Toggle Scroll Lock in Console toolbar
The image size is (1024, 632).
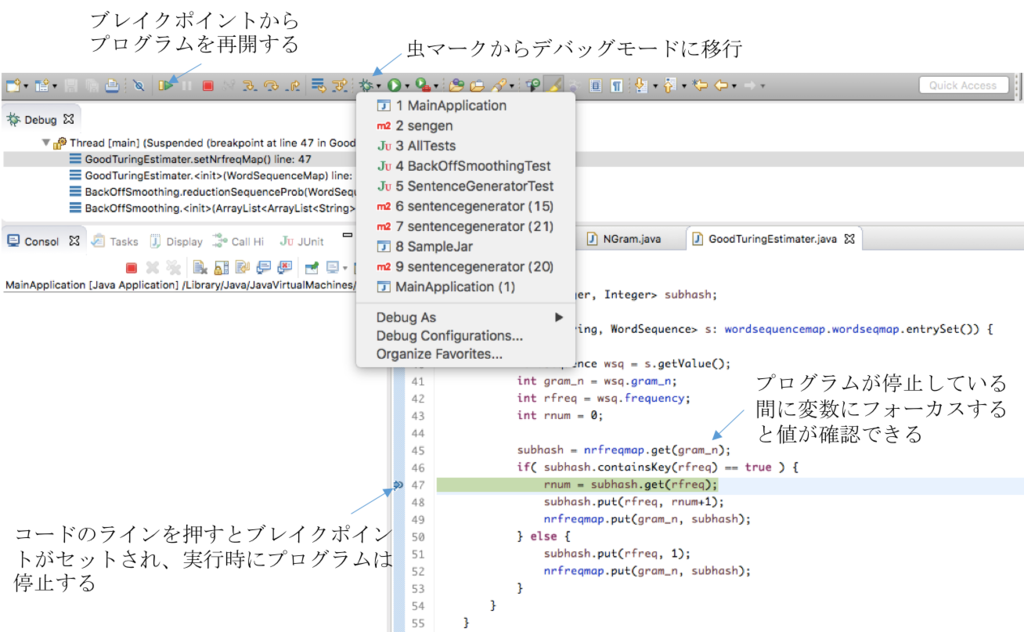221,268
